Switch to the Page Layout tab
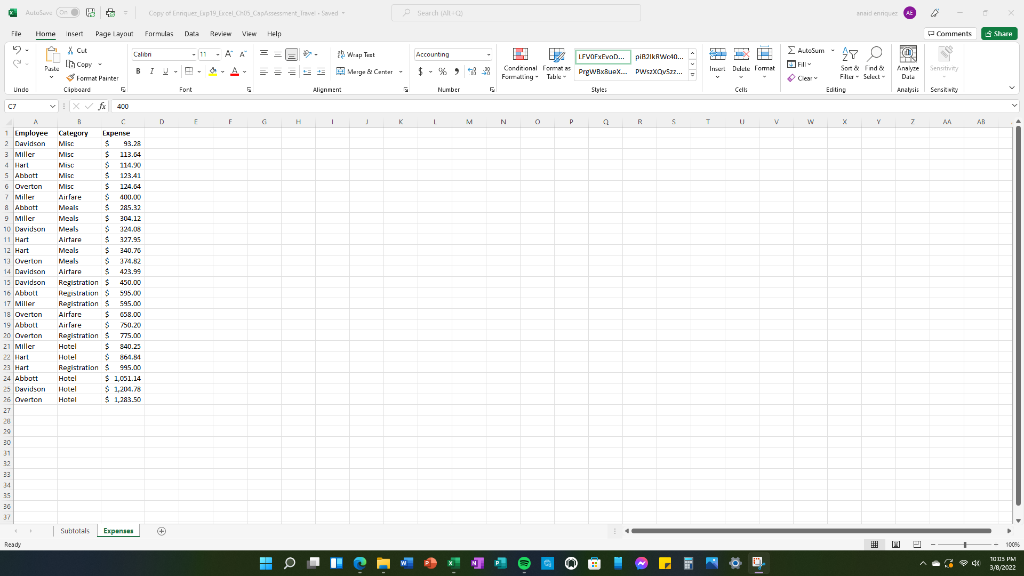Viewport: 1024px width, 576px height. pos(114,33)
